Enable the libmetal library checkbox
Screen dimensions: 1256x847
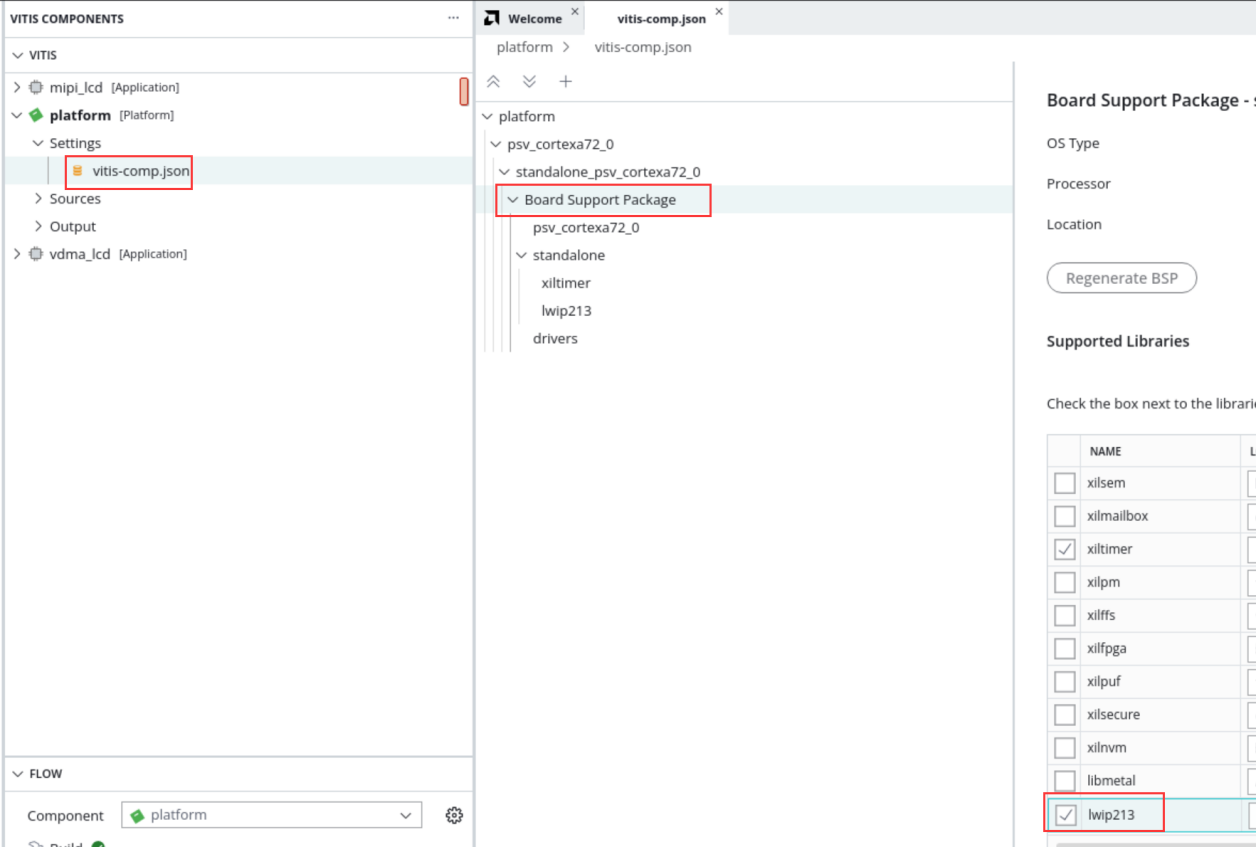point(1065,780)
